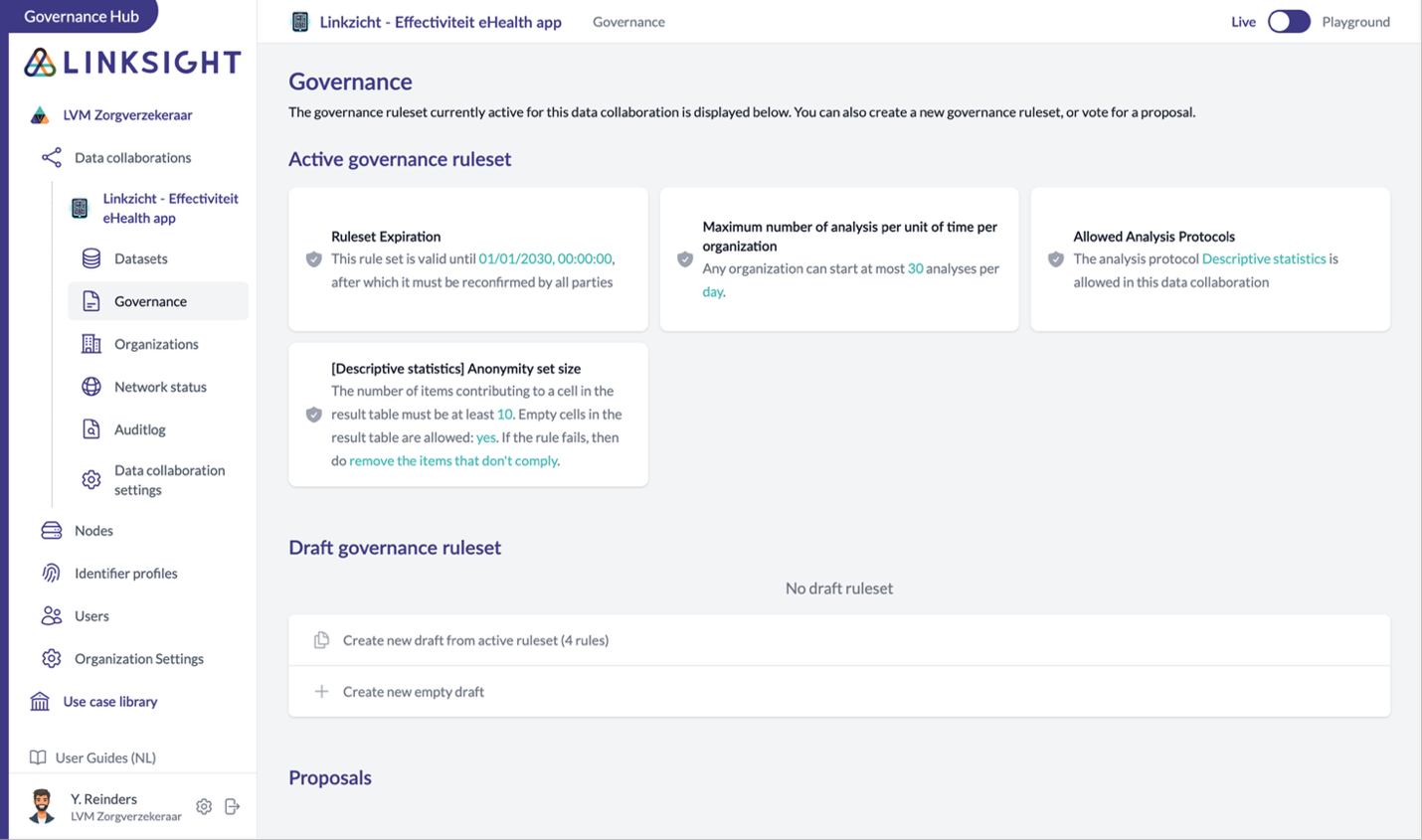Image resolution: width=1422 pixels, height=840 pixels.
Task: Click the settings gear beside Y. Reinders
Action: [204, 806]
